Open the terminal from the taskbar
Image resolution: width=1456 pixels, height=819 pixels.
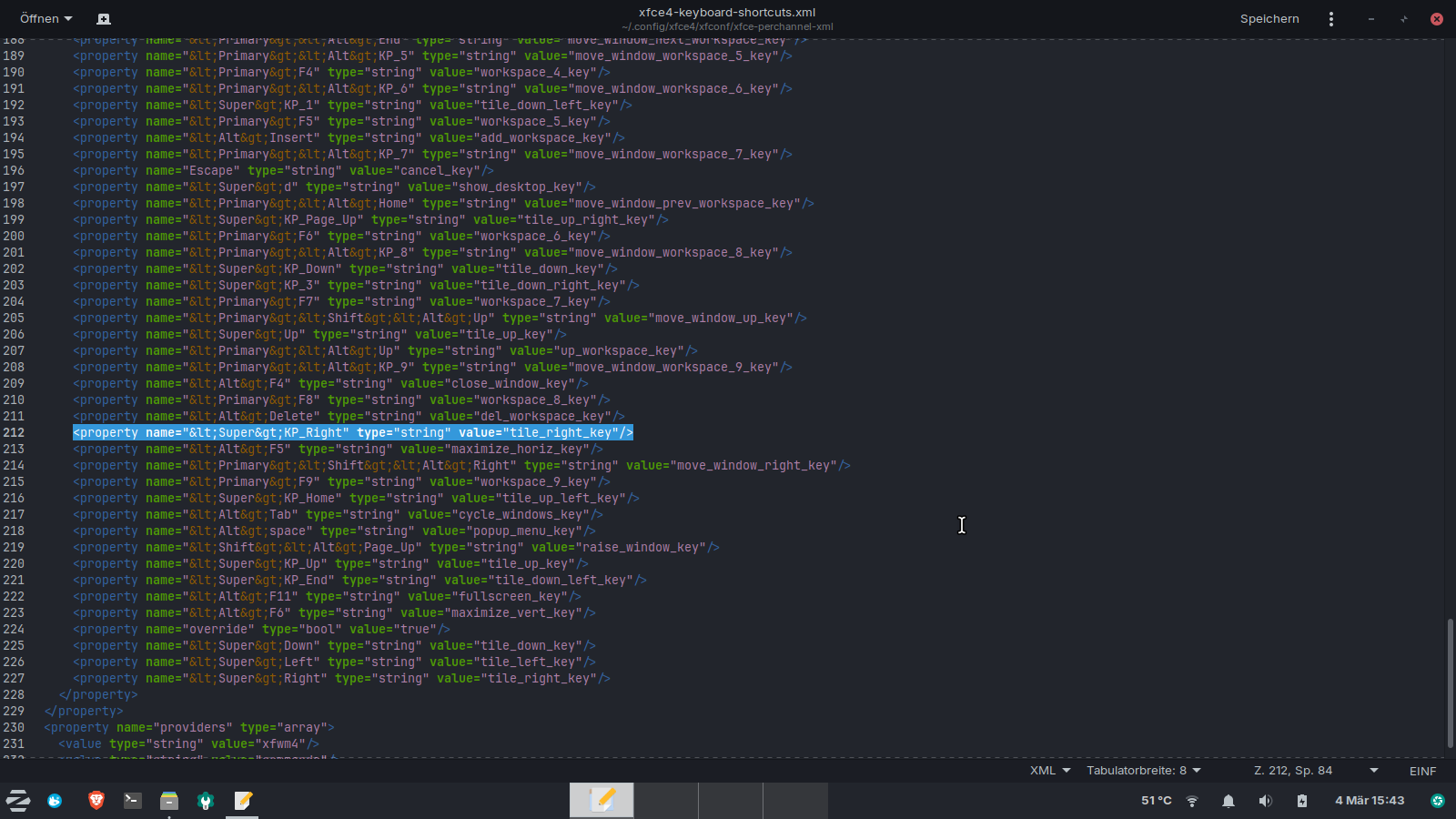[x=133, y=801]
